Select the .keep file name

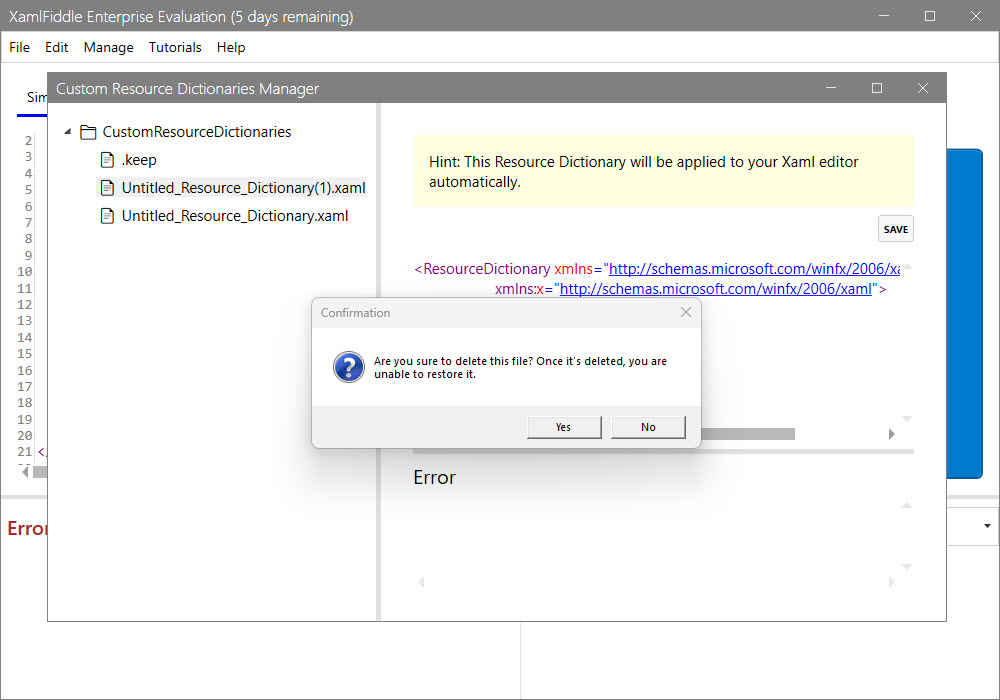point(139,160)
